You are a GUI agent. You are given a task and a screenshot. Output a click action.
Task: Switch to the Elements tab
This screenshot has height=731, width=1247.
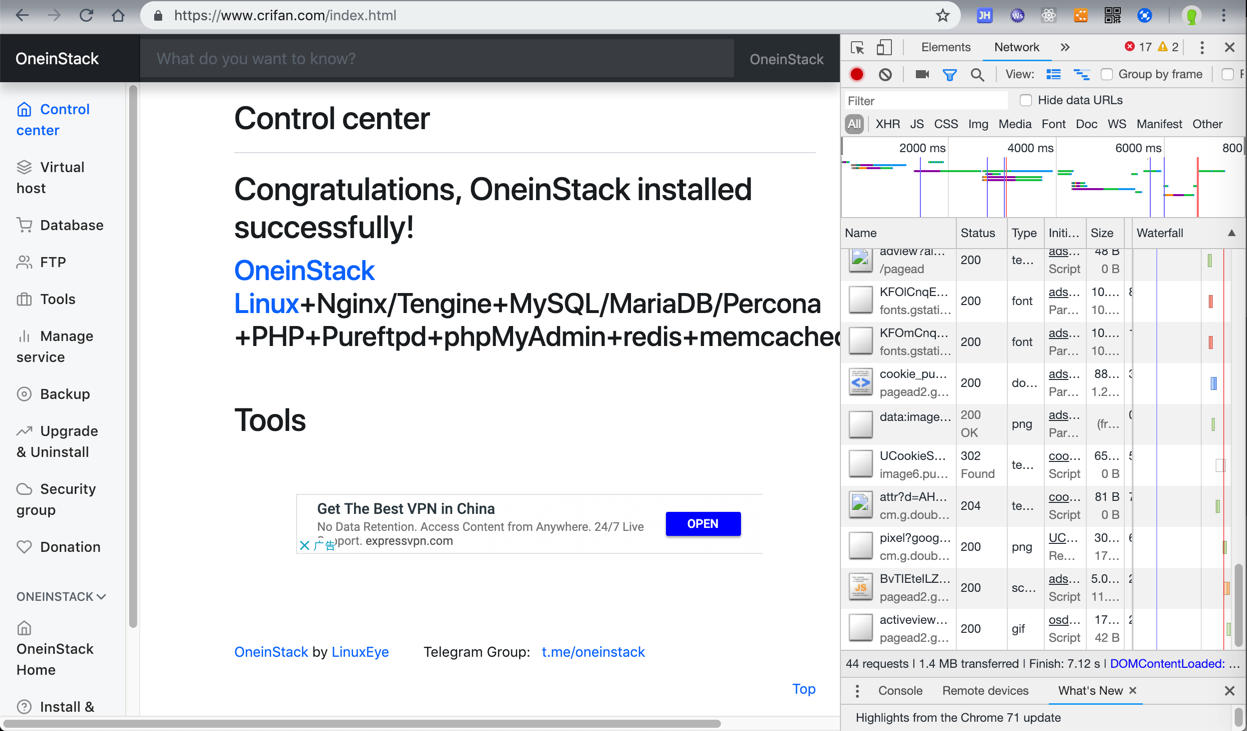coord(945,47)
